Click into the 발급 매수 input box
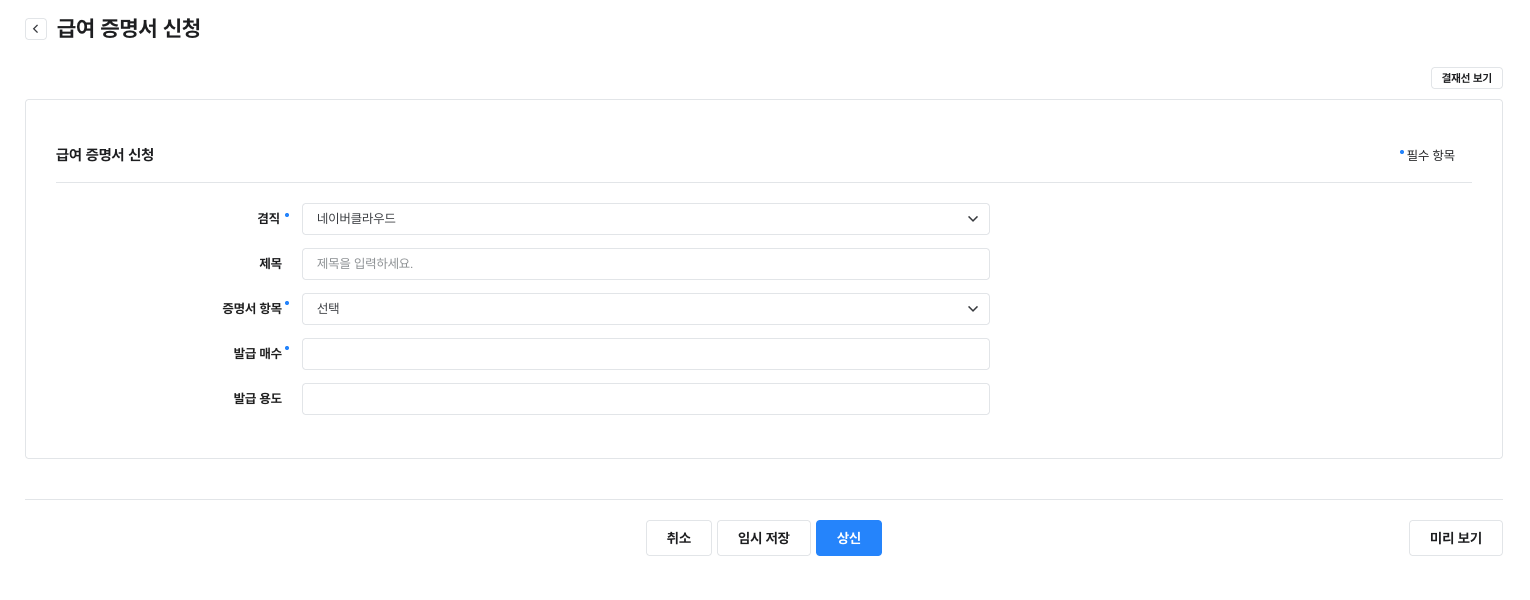 (645, 354)
